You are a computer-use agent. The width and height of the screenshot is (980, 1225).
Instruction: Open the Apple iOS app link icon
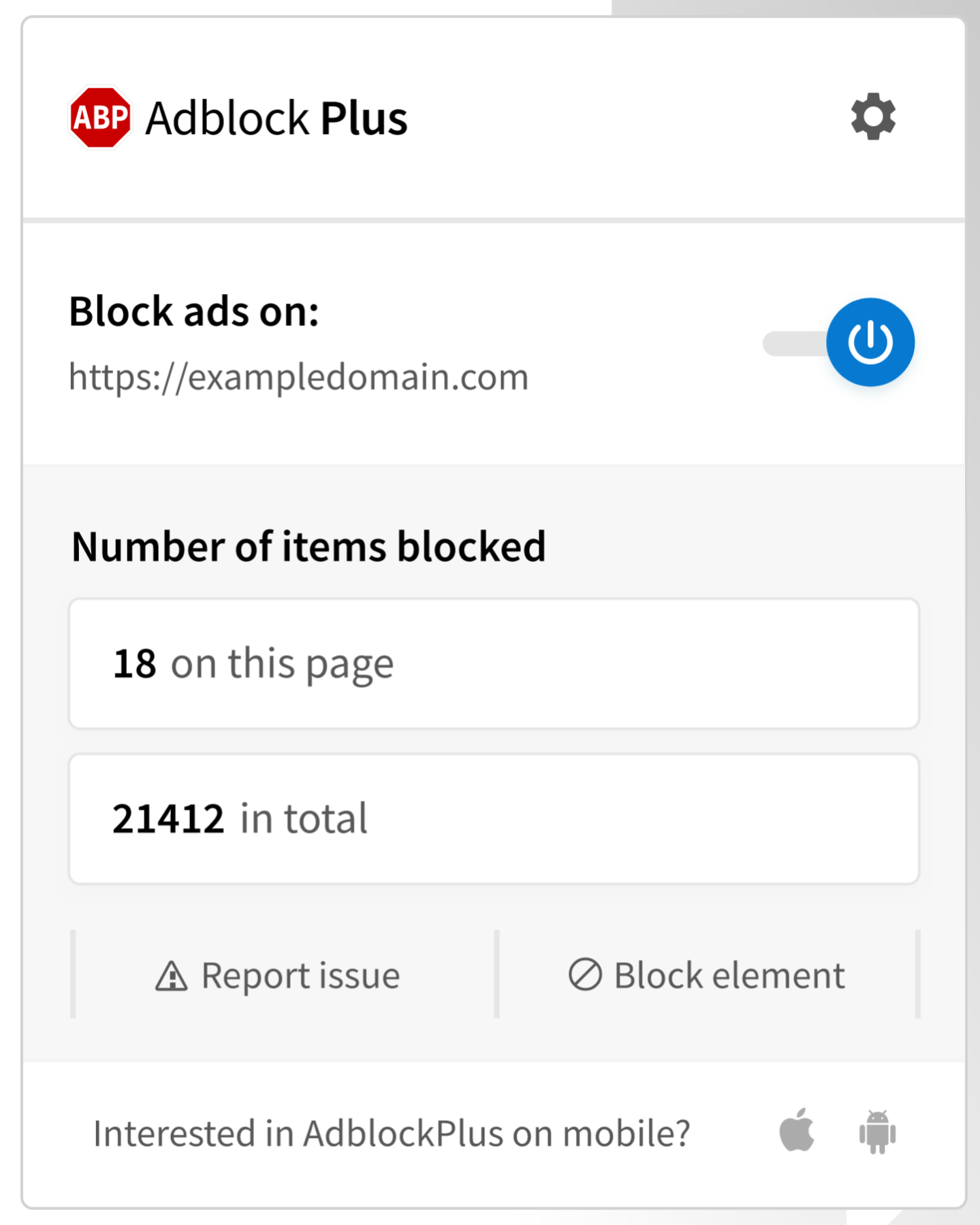click(797, 1130)
